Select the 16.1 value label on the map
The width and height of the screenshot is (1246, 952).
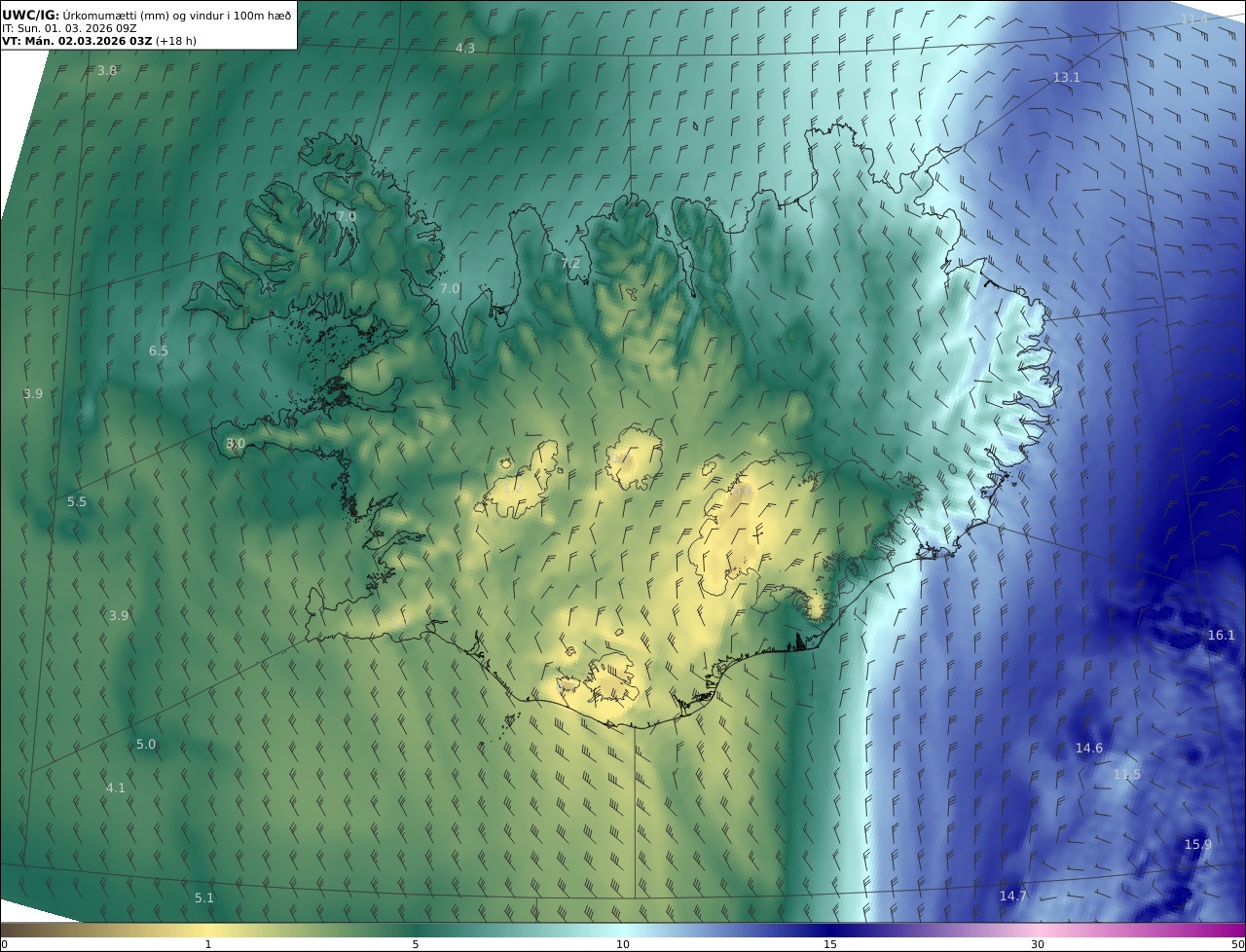[x=1221, y=635]
